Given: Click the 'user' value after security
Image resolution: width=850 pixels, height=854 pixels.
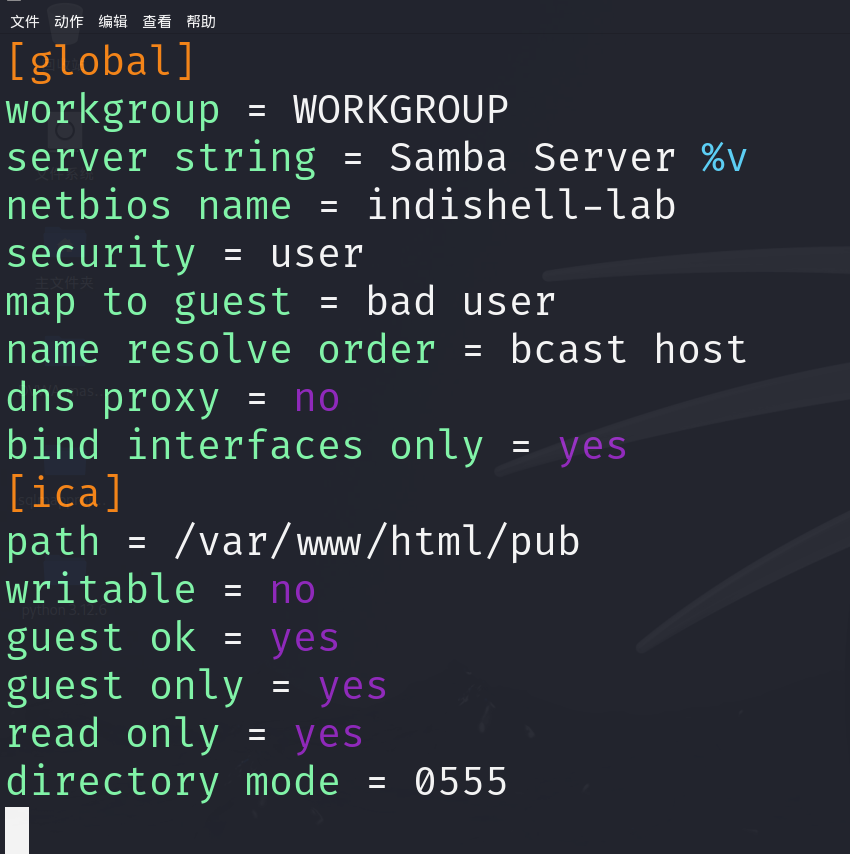Looking at the screenshot, I should [317, 254].
